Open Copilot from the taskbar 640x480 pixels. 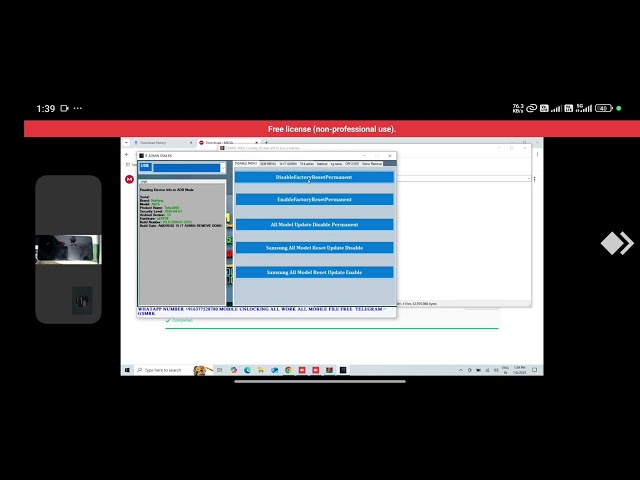(233, 370)
